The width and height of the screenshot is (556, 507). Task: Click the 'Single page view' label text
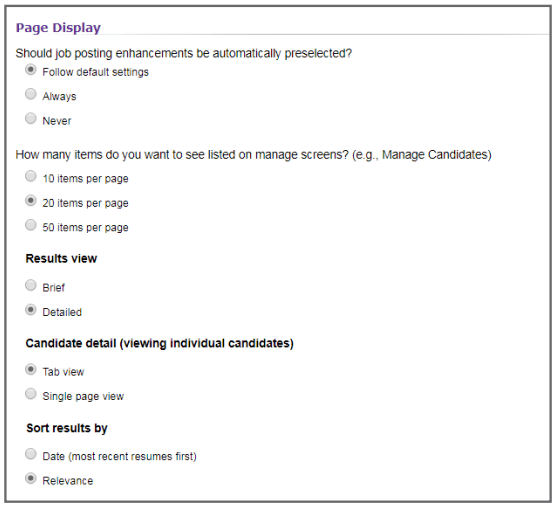tap(83, 396)
